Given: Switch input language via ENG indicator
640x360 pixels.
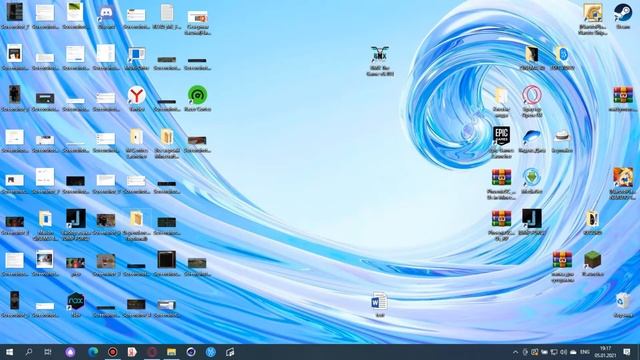Looking at the screenshot, I should [x=585, y=352].
